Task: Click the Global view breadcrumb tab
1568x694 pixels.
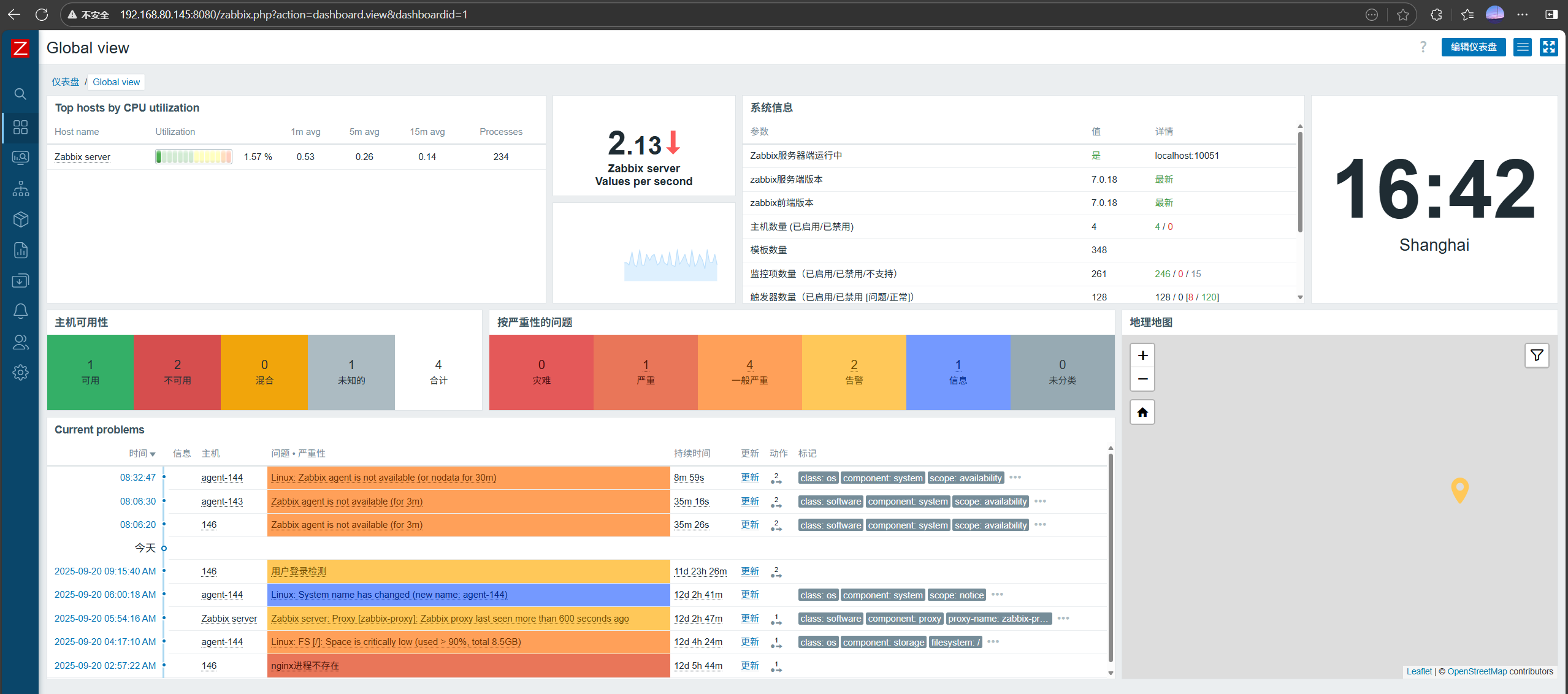Action: tap(117, 82)
